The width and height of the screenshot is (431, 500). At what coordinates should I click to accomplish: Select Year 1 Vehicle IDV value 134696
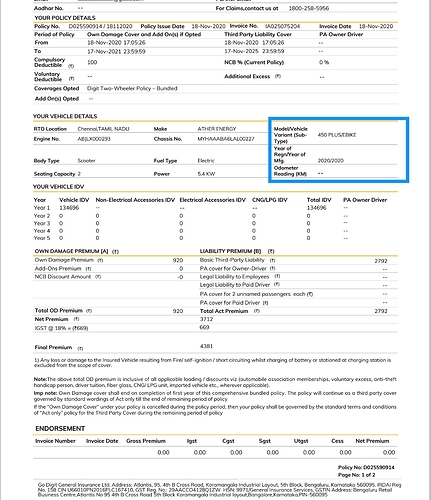pos(69,208)
